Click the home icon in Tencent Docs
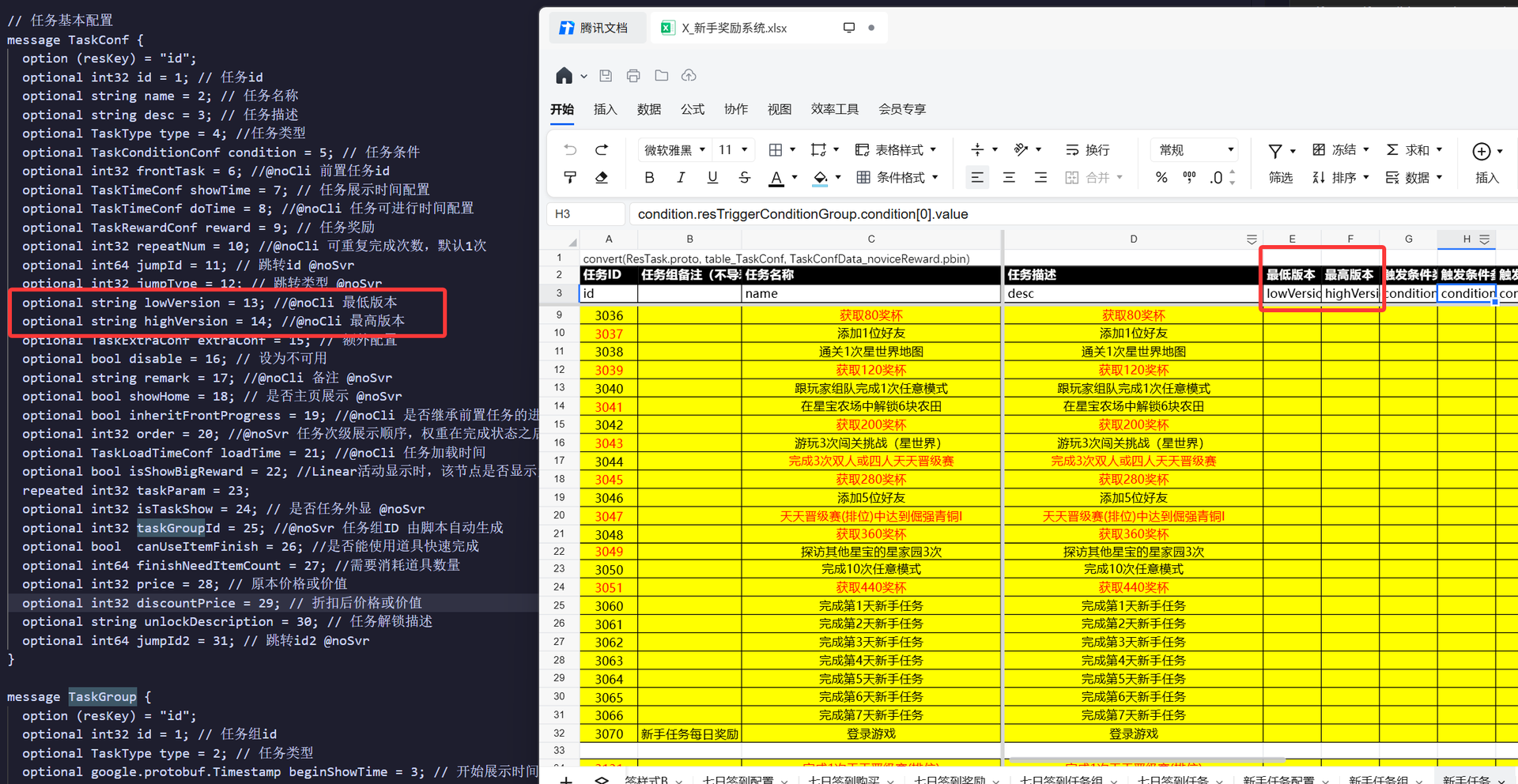Image resolution: width=1518 pixels, height=784 pixels. coord(564,76)
